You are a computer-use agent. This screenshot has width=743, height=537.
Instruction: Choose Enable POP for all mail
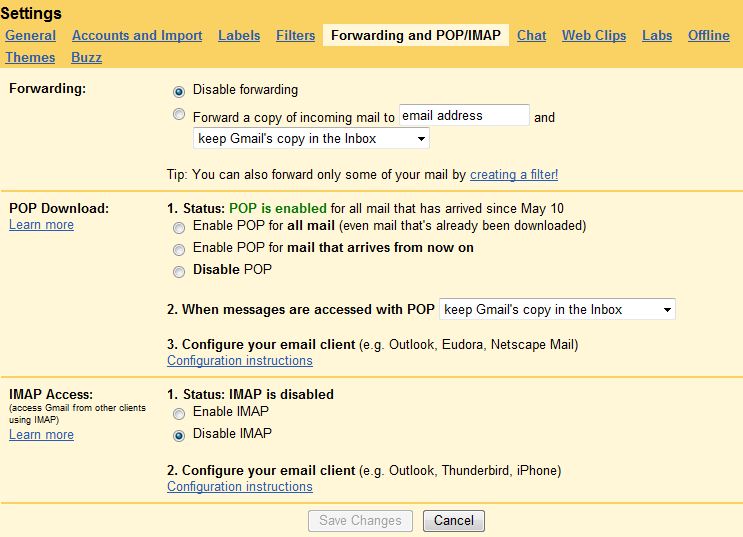[x=179, y=228]
